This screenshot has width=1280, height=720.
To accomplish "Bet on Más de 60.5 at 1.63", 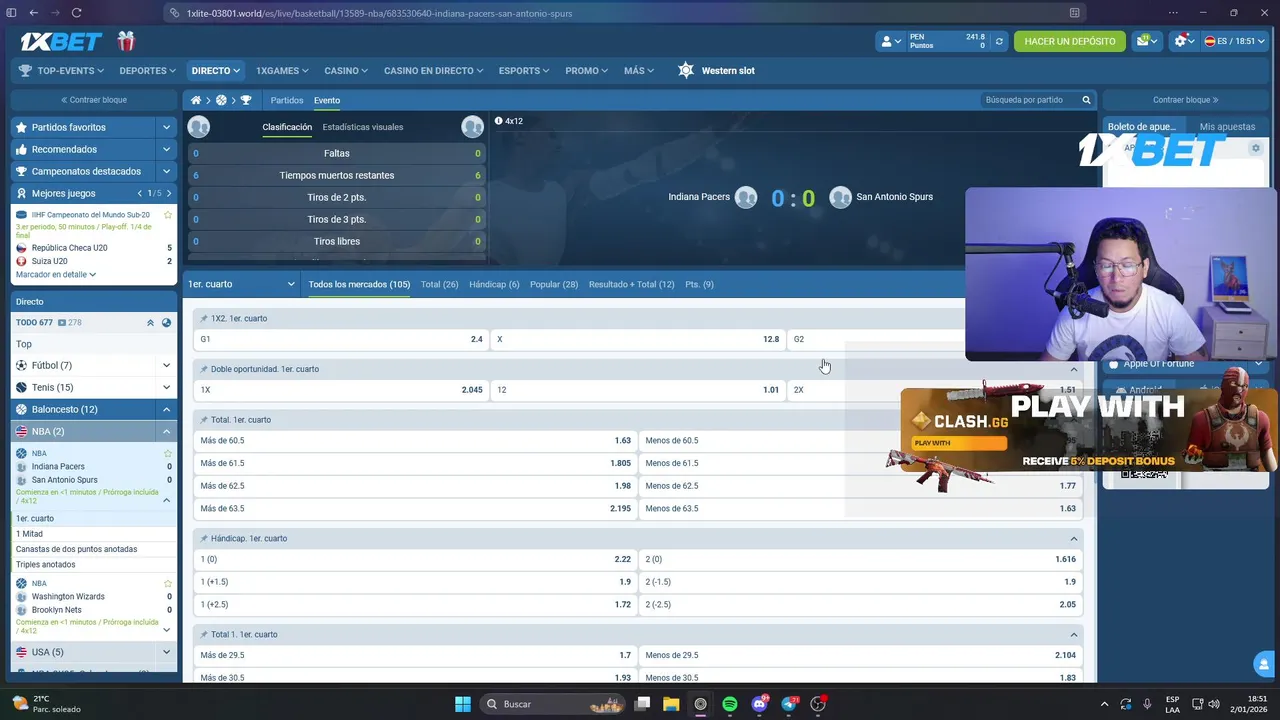I will 415,441.
